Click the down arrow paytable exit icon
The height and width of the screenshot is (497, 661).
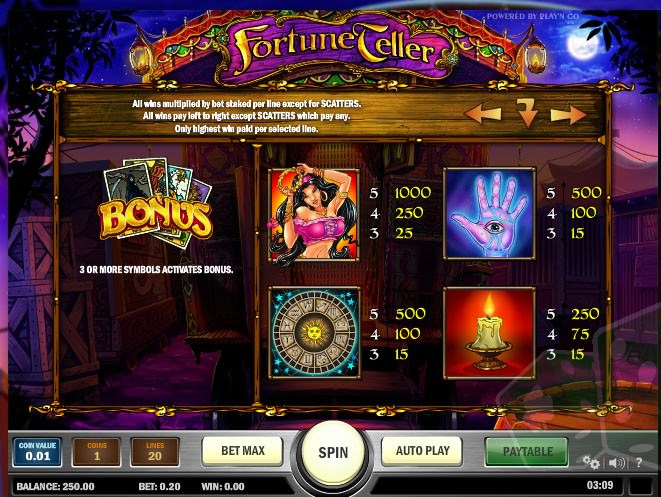(527, 113)
